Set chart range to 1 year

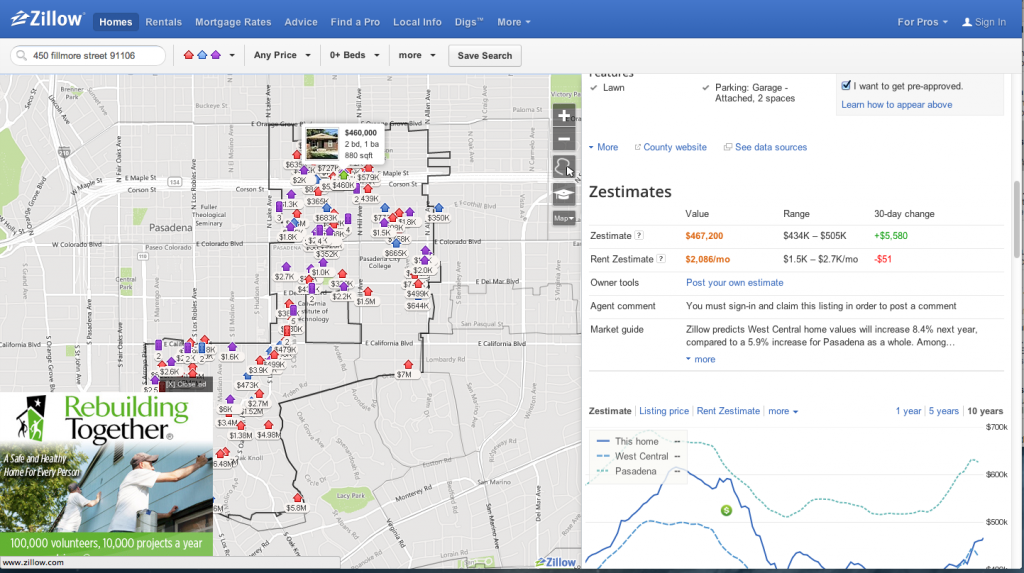click(908, 411)
